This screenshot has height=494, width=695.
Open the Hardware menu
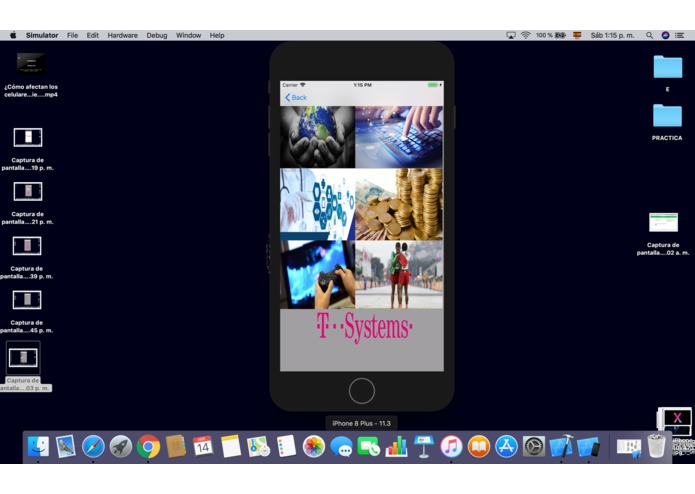[x=122, y=35]
